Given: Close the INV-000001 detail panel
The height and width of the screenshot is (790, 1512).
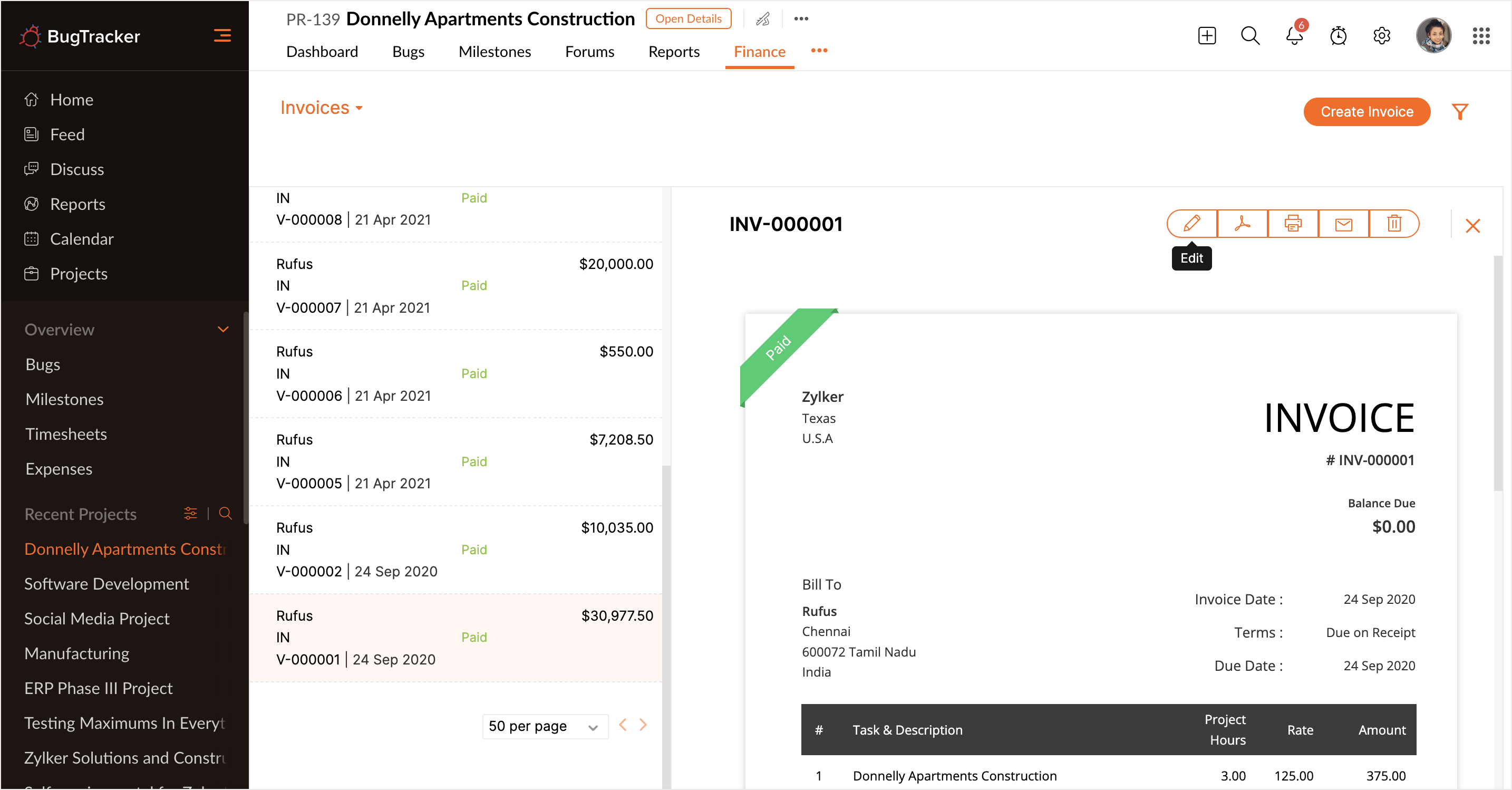Looking at the screenshot, I should (1472, 226).
